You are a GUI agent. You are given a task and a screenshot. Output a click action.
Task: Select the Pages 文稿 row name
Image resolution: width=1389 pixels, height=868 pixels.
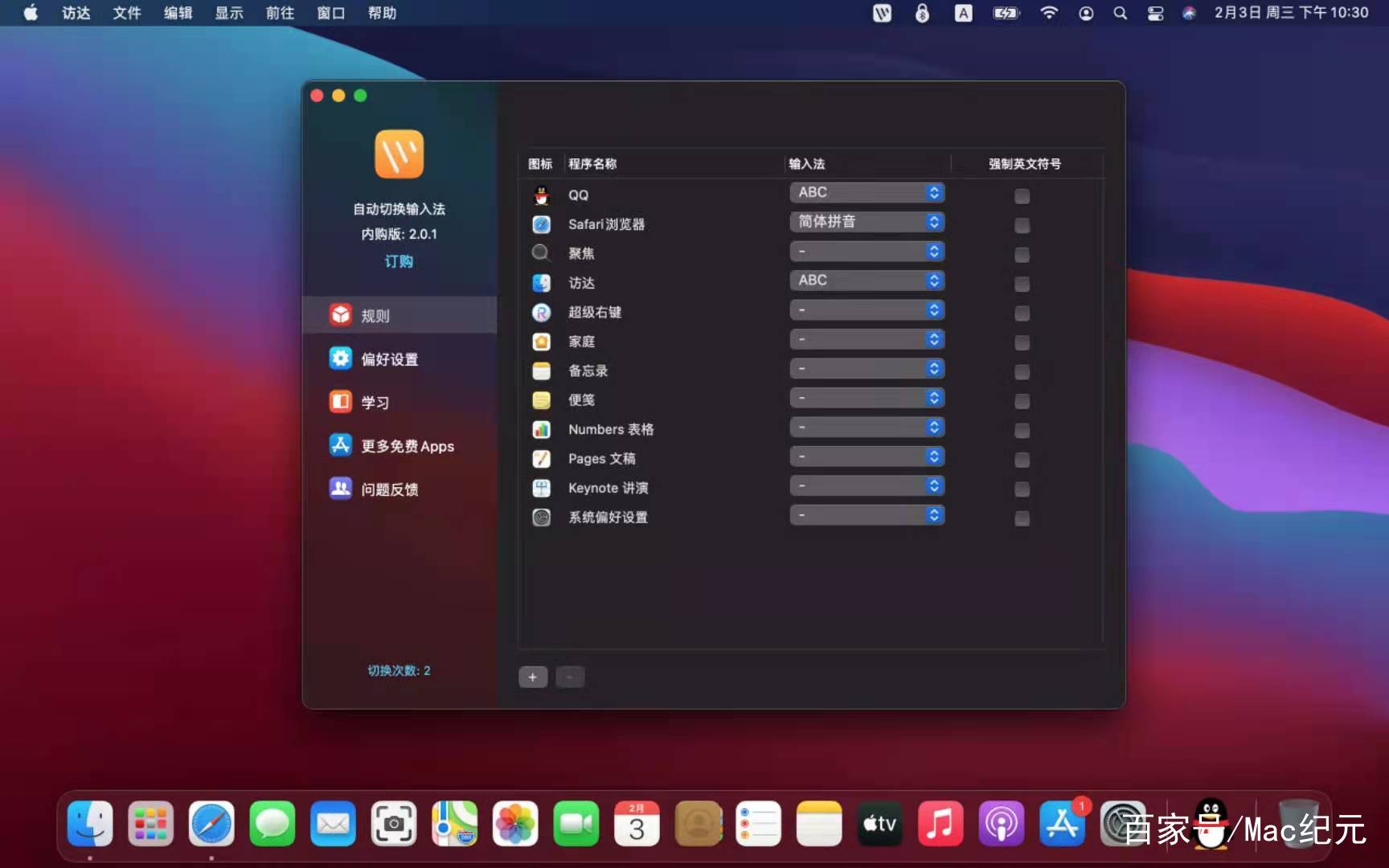601,459
